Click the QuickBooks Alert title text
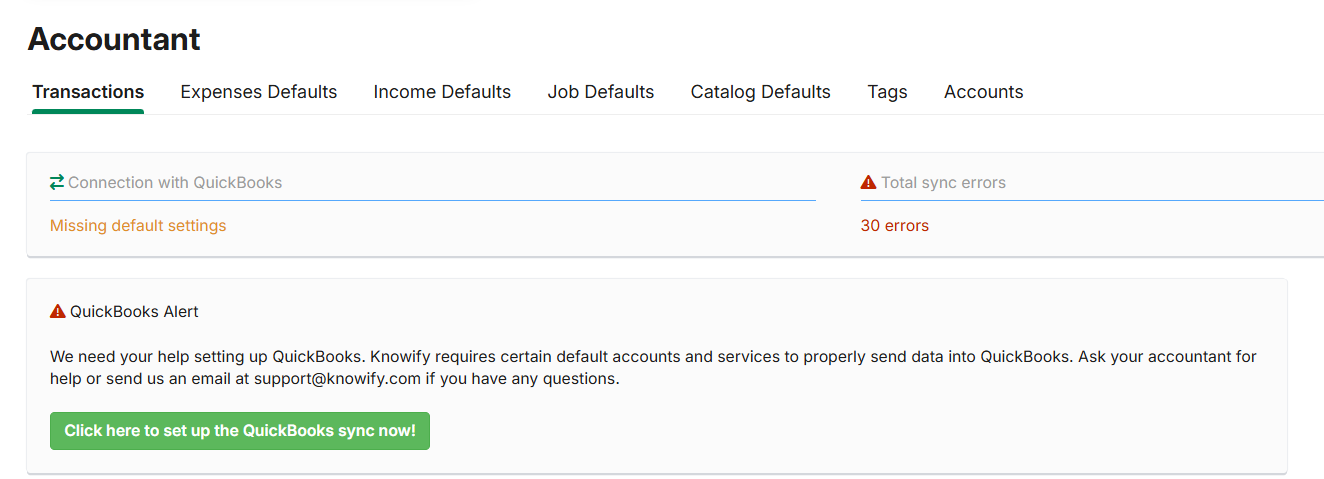 (x=134, y=312)
